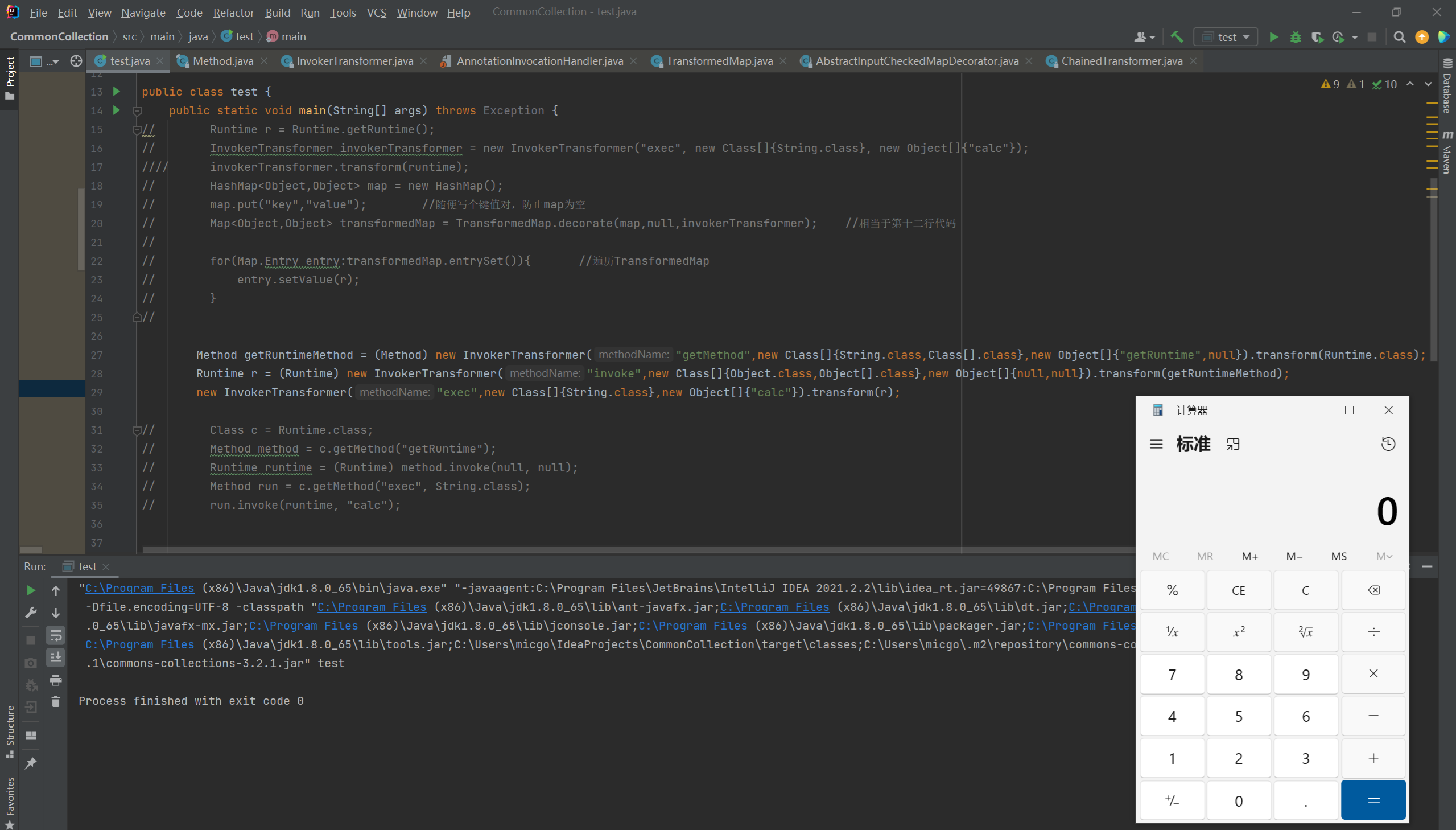1456x830 pixels.
Task: Click the up arrow in Run console
Action: tap(56, 590)
